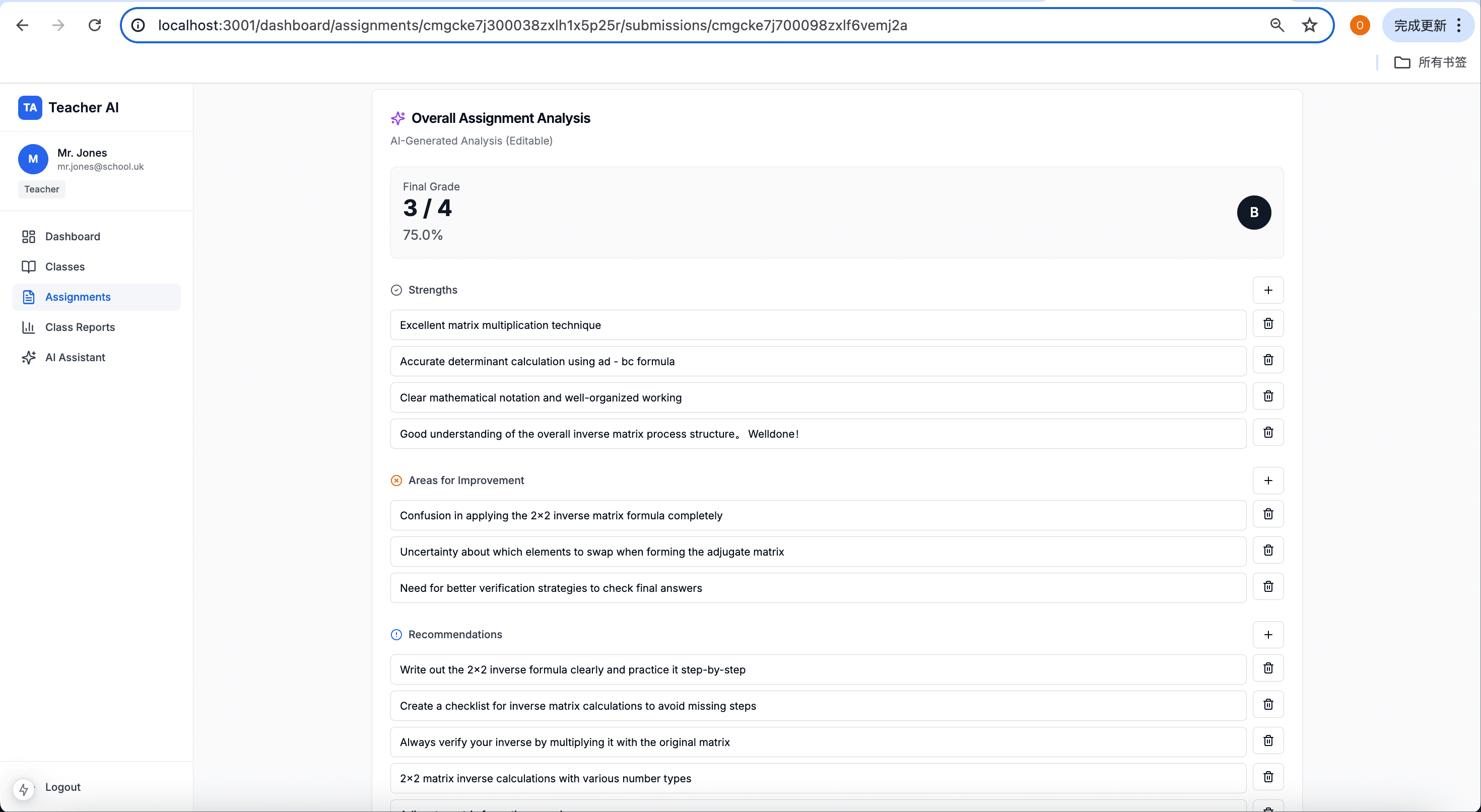Delete the "Always verify your inverse" recommendation
This screenshot has height=812, width=1481.
pos(1268,740)
